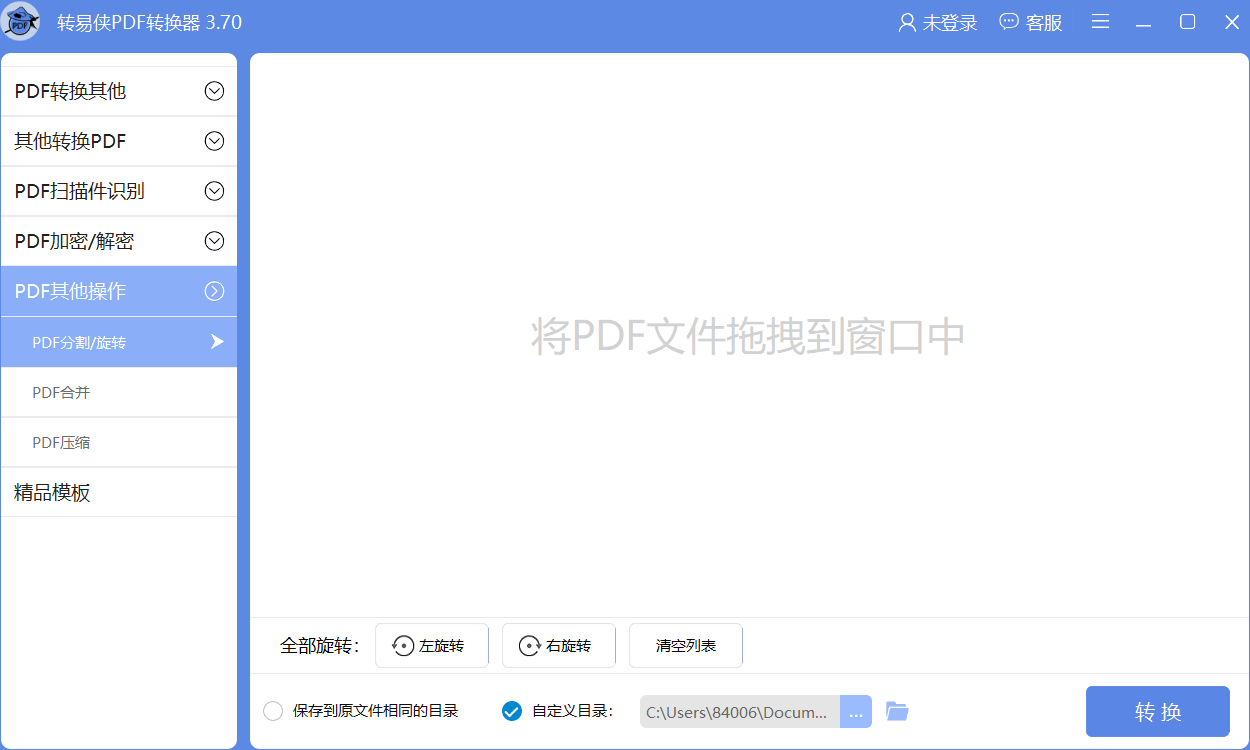Select PDF压缩 menu item
This screenshot has height=750, width=1250.
pyautogui.click(x=119, y=442)
